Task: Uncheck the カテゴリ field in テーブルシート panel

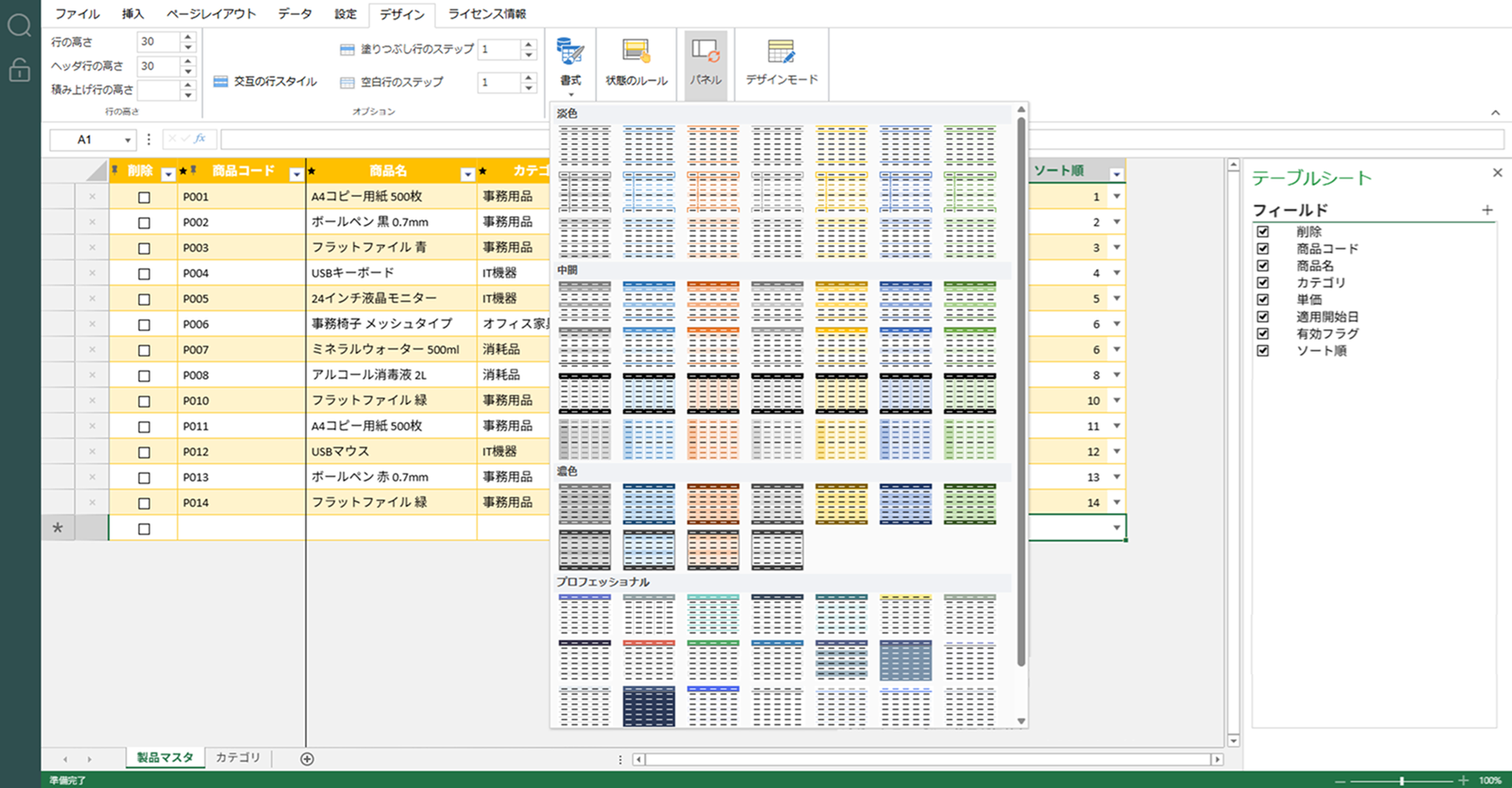Action: pyautogui.click(x=1262, y=282)
